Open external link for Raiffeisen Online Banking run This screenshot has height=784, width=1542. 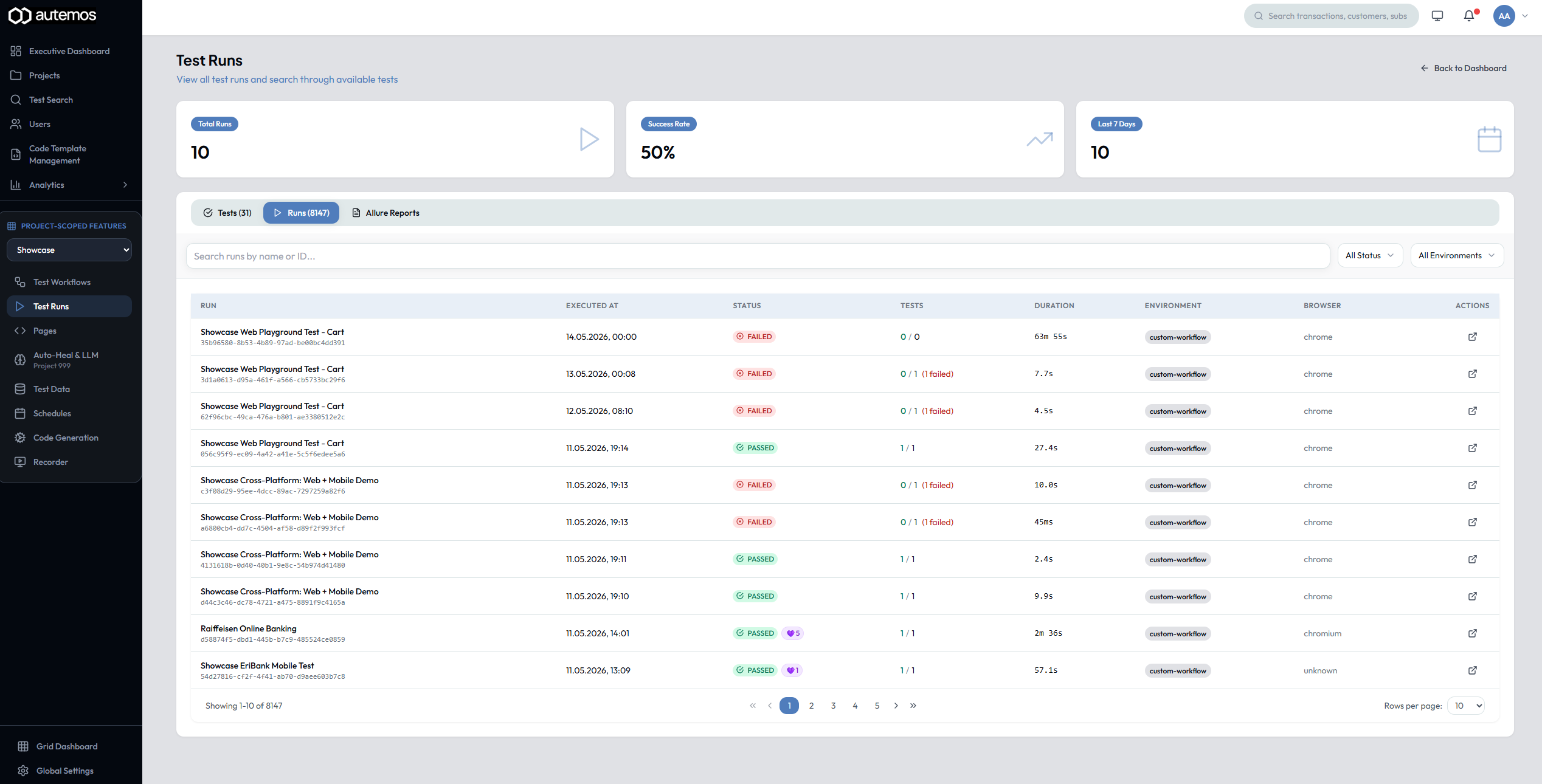coord(1473,633)
